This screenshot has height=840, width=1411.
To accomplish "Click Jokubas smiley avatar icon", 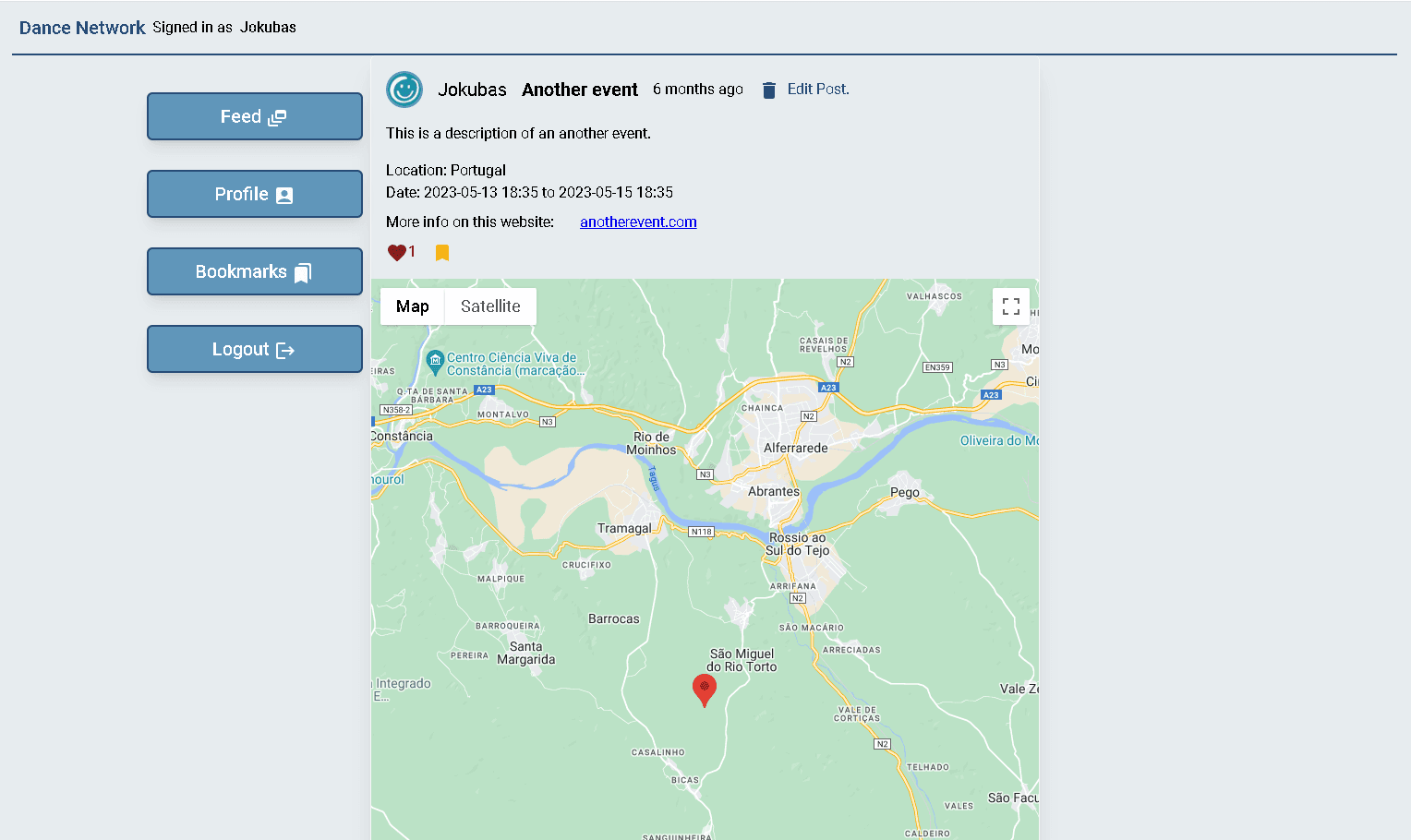I will (x=404, y=90).
